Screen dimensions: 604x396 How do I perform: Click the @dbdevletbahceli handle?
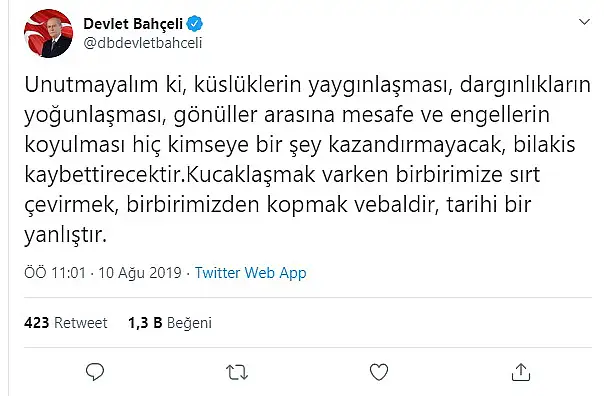[143, 43]
